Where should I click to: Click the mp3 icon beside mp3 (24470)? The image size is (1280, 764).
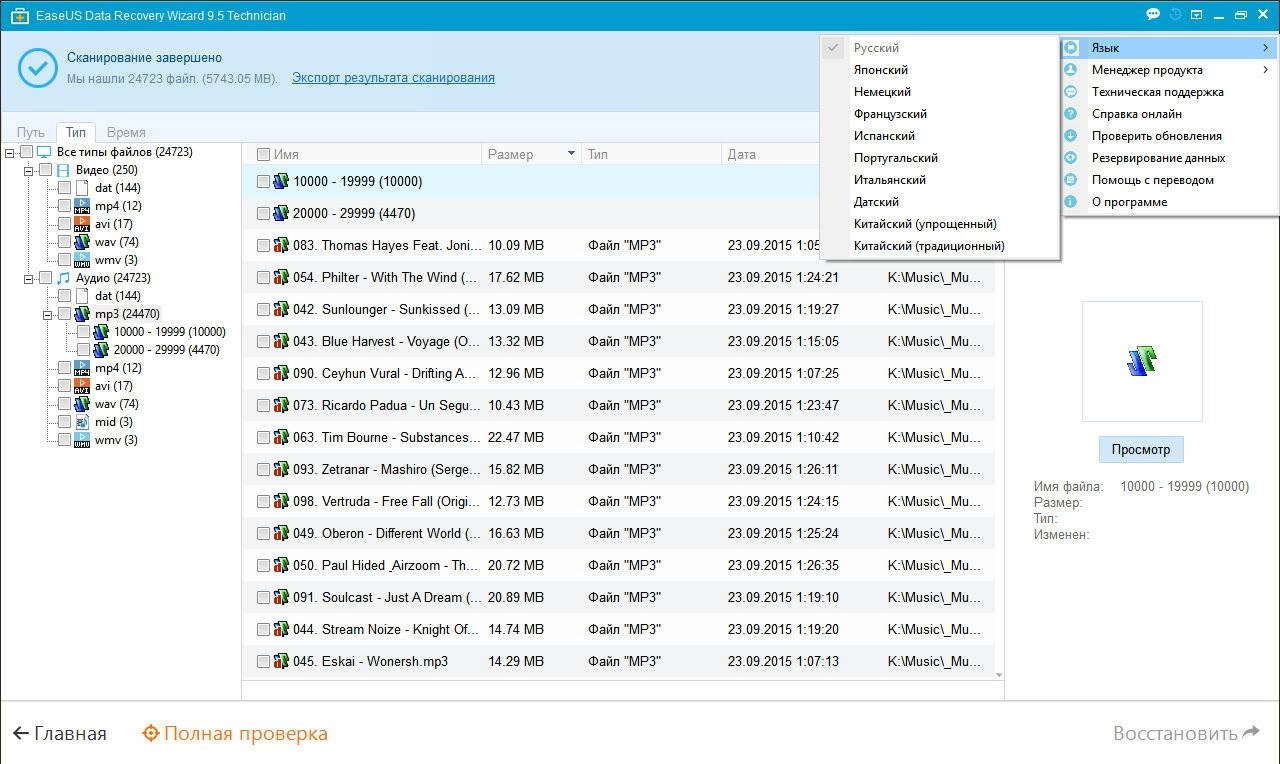pos(82,314)
